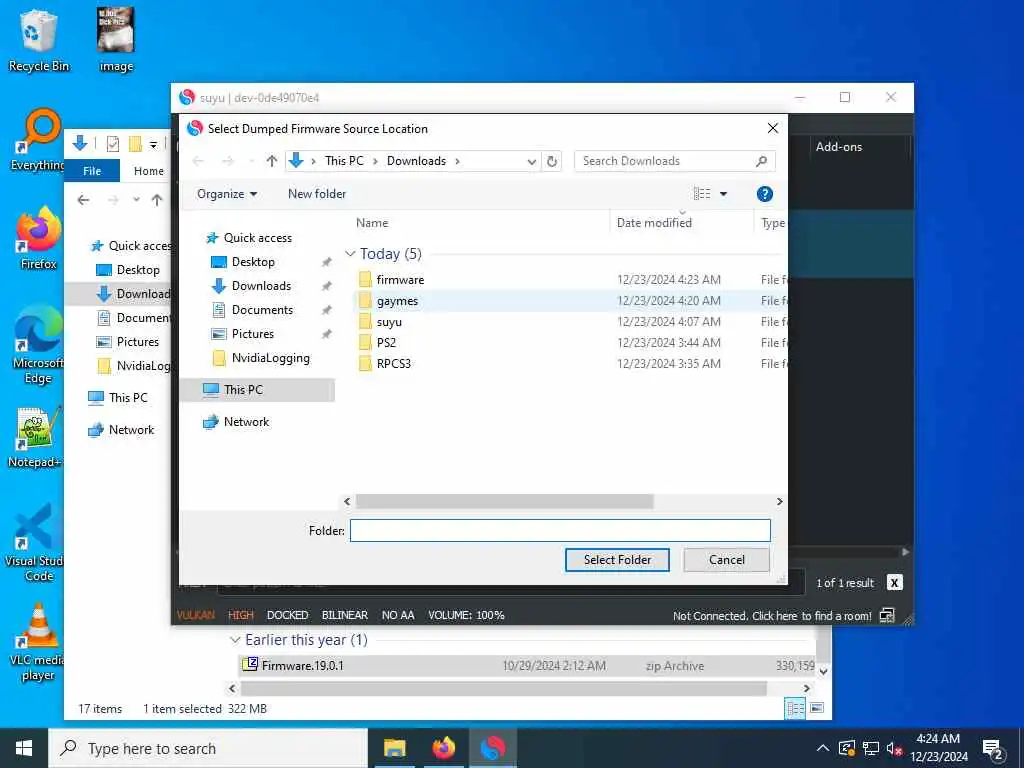This screenshot has width=1024, height=768.
Task: Click VOLUME: 100% in suyu status bar
Action: (x=466, y=615)
